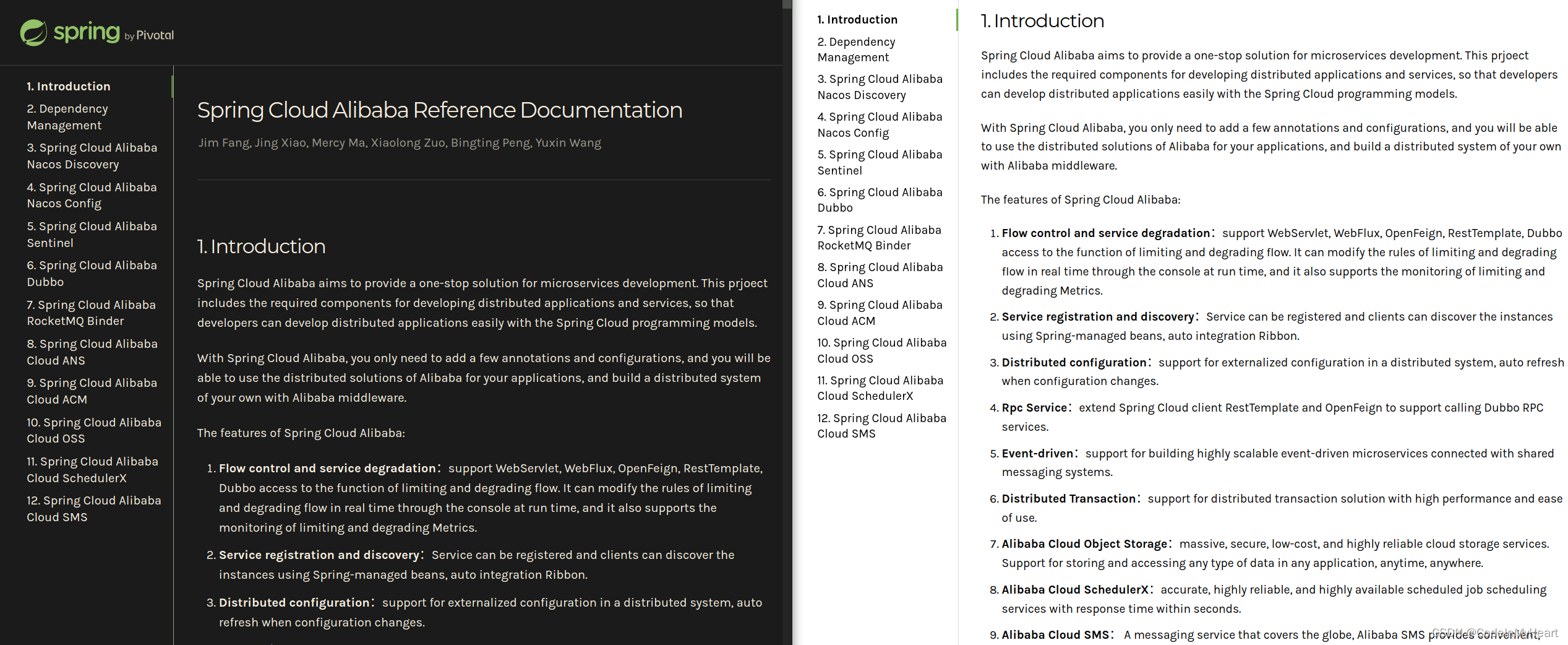Open 'Cloud ACM' in dark sidebar

point(92,391)
